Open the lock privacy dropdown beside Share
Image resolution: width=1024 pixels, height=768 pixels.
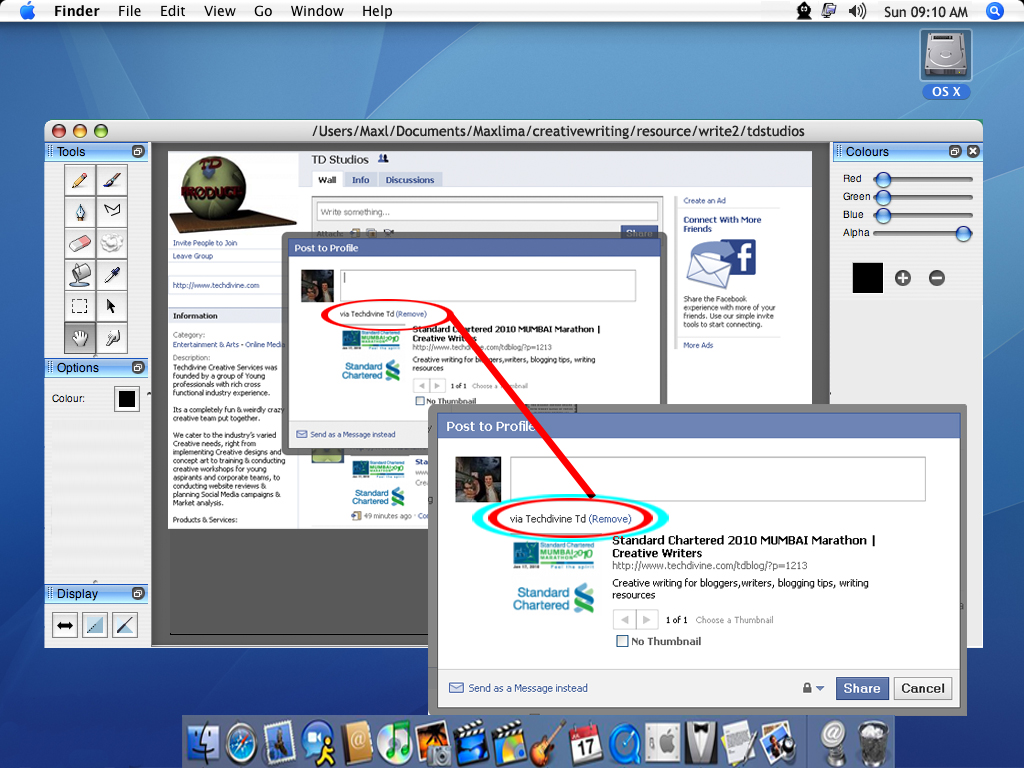[x=812, y=688]
